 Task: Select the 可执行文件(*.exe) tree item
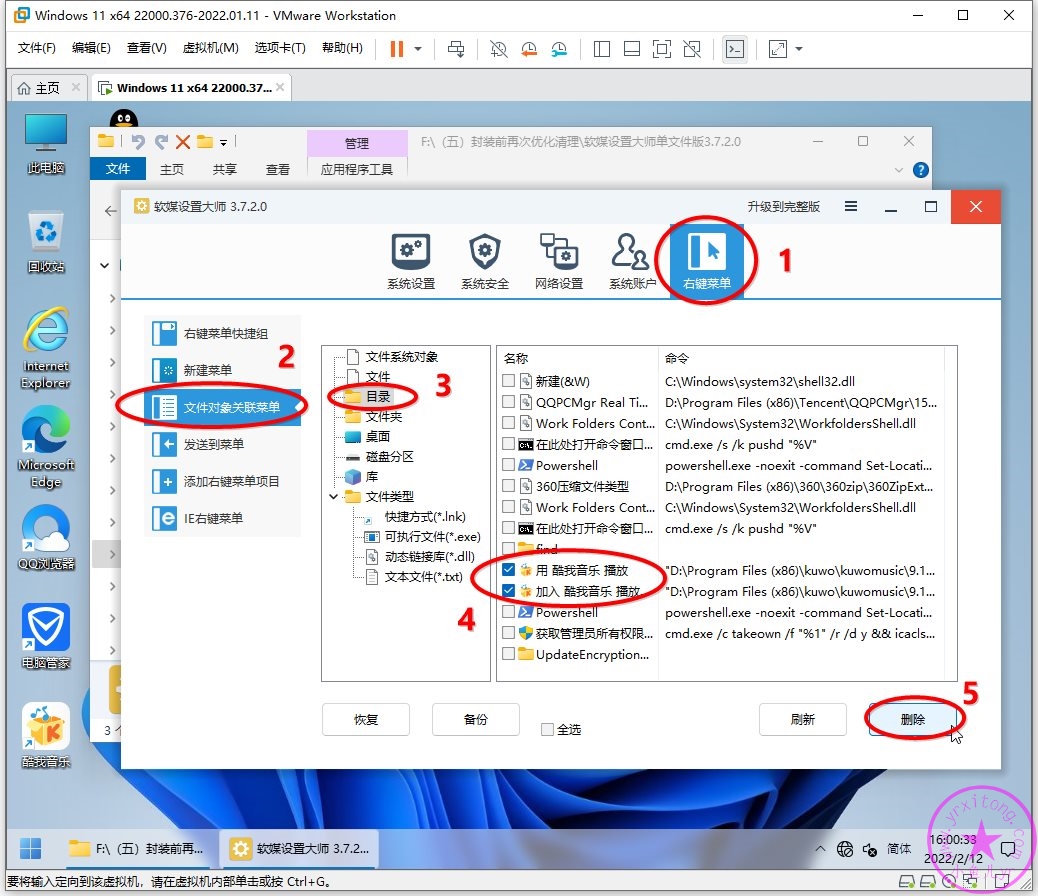(x=432, y=536)
